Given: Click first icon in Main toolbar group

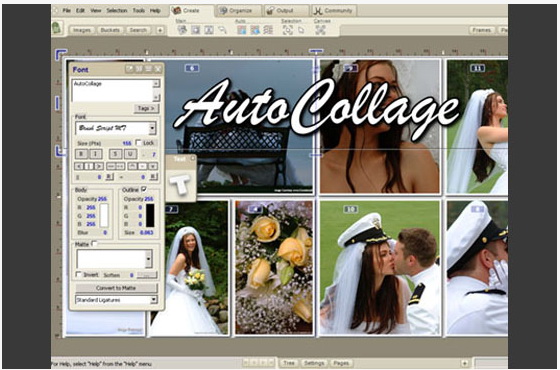Looking at the screenshot, I should coord(182,30).
